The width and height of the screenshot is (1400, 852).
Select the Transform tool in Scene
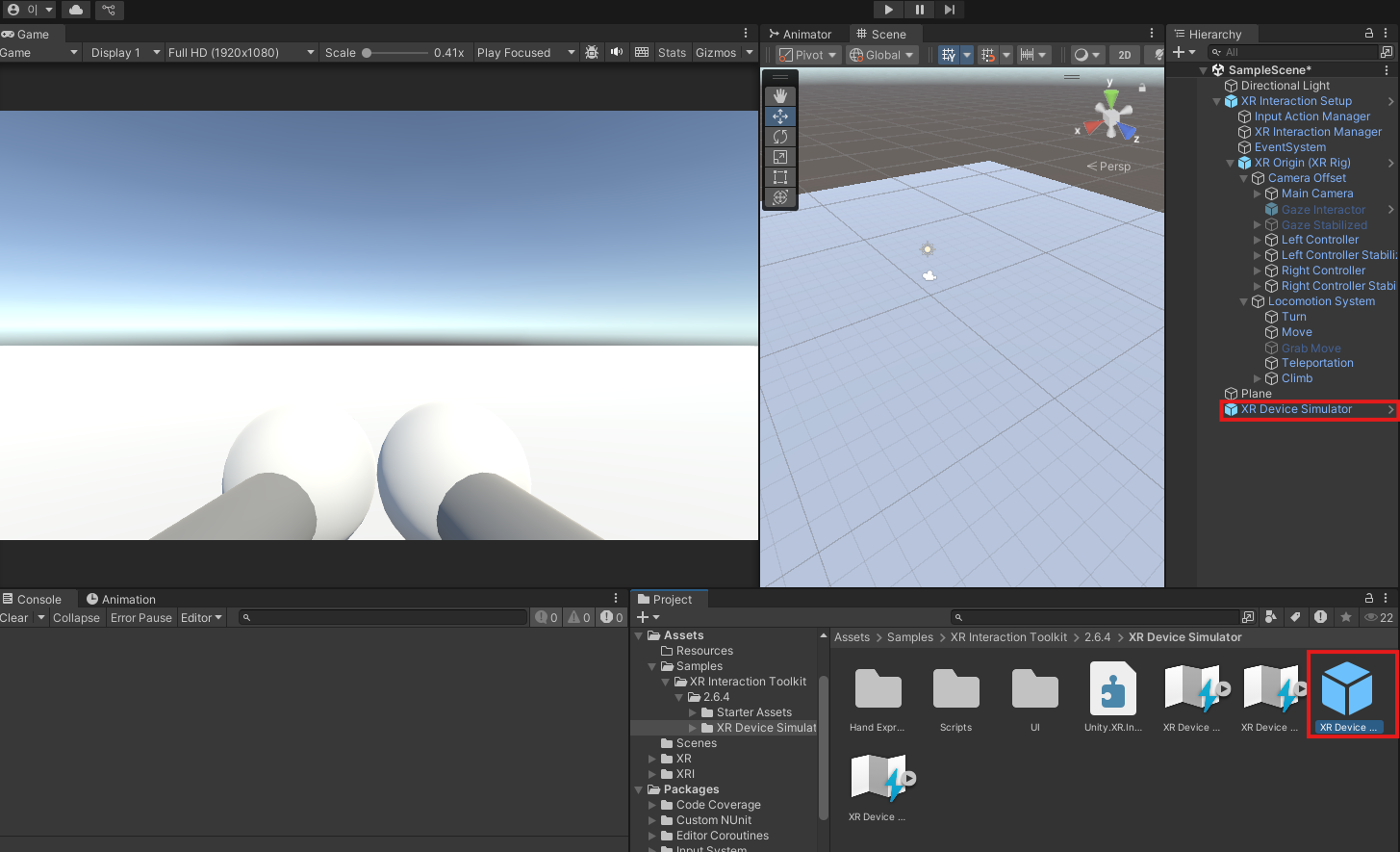(780, 197)
